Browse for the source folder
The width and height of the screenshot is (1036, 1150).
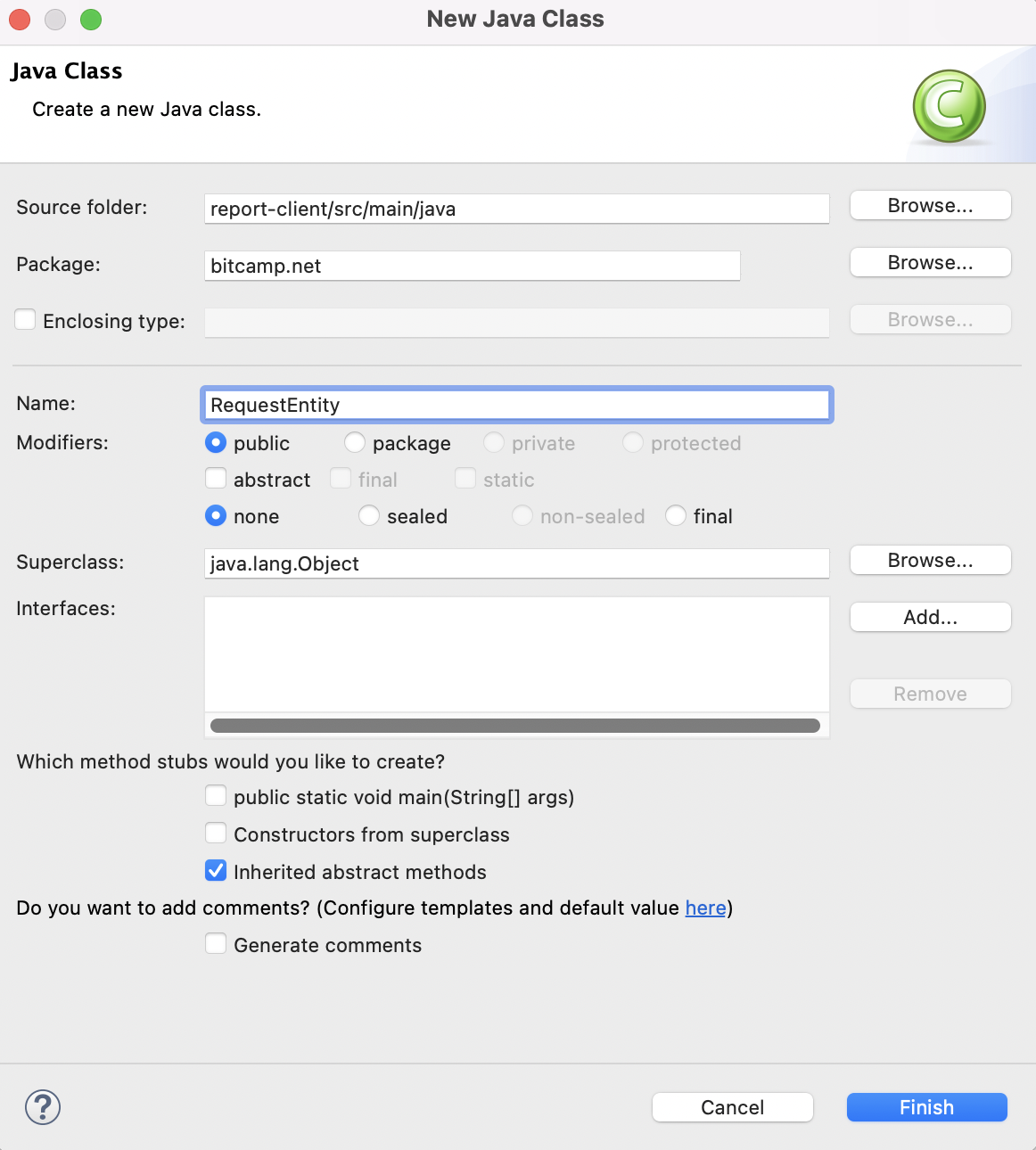click(931, 205)
